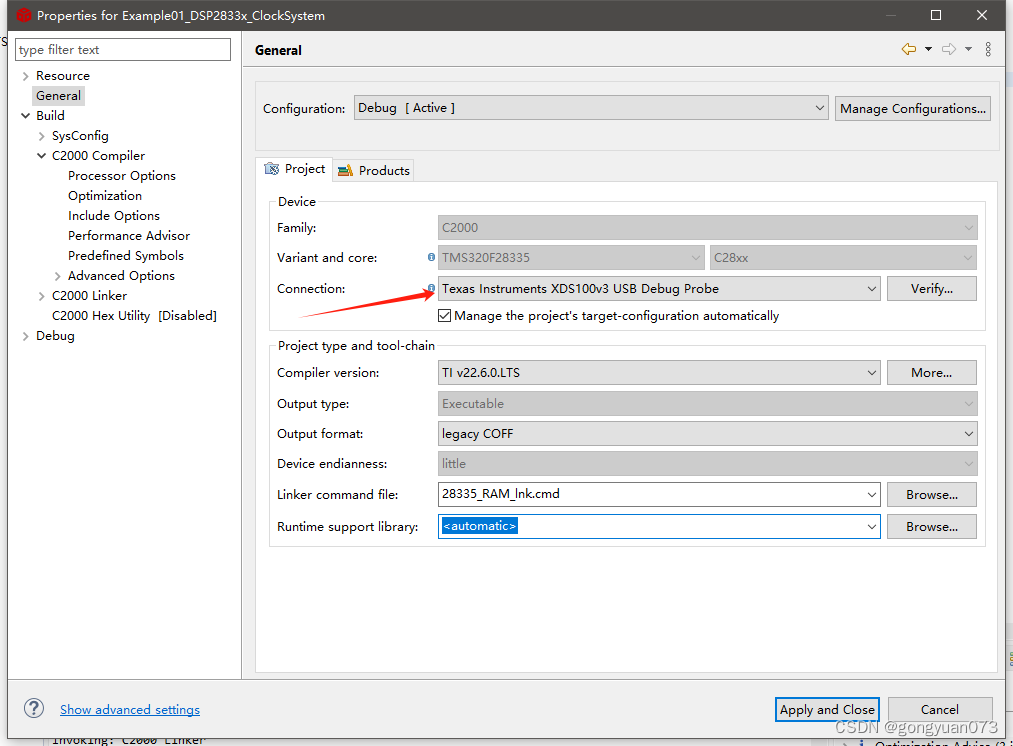Expand the C2000 Linker node

click(41, 296)
